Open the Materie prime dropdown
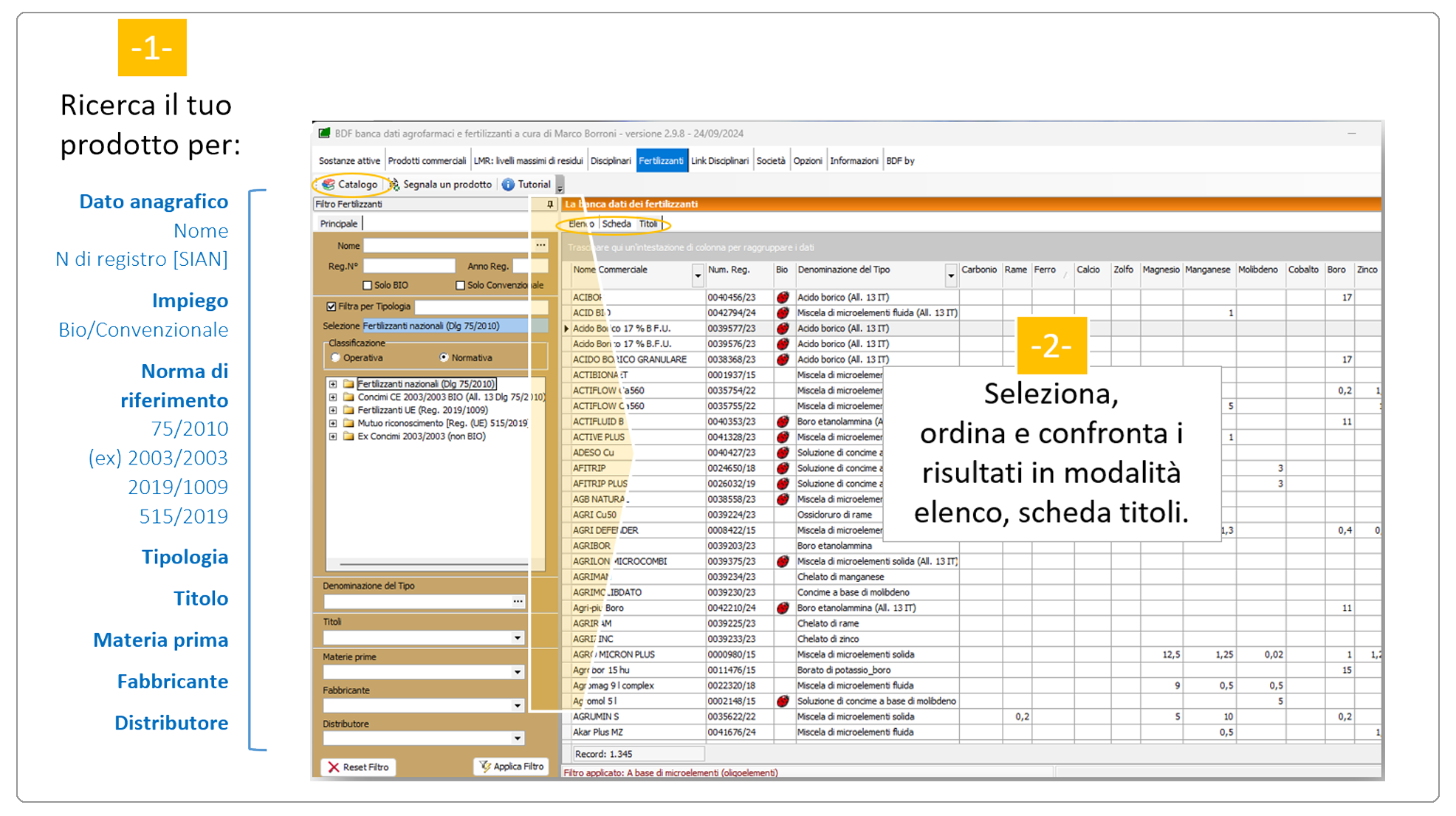Screen dimensions: 1456x816 pyautogui.click(x=518, y=672)
